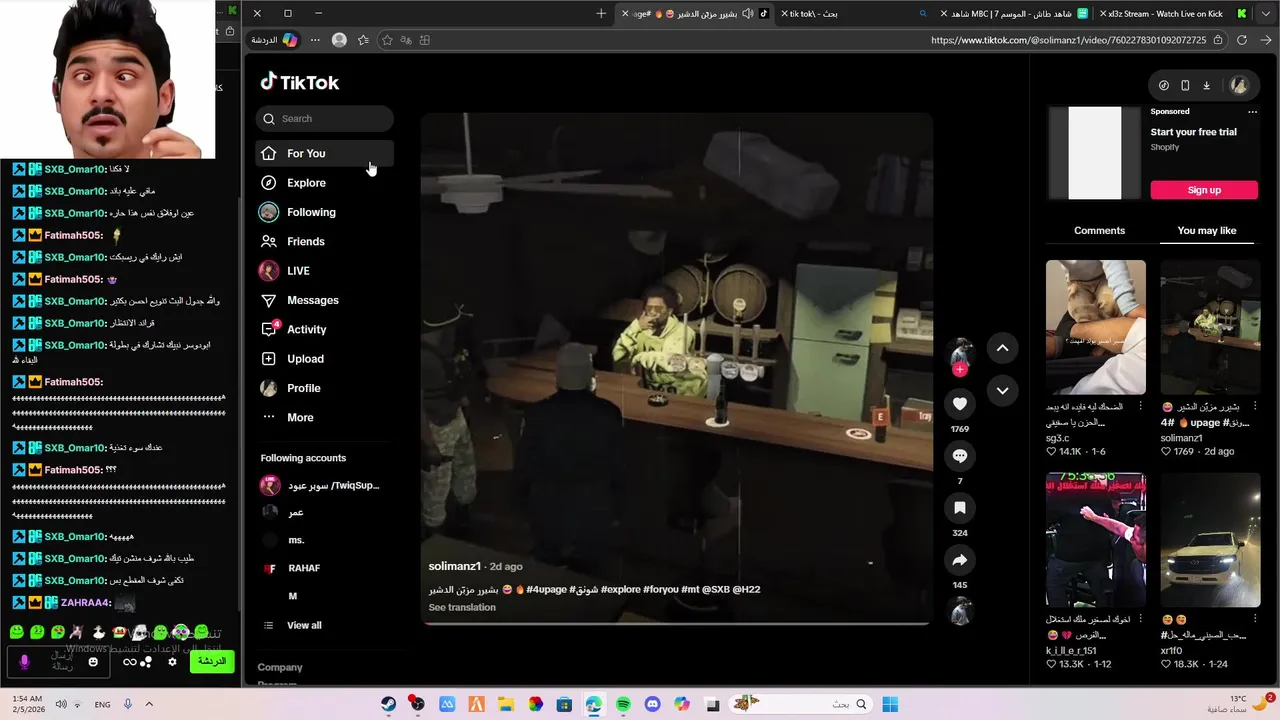
Task: Open emoji picker in chat box
Action: pyautogui.click(x=93, y=662)
